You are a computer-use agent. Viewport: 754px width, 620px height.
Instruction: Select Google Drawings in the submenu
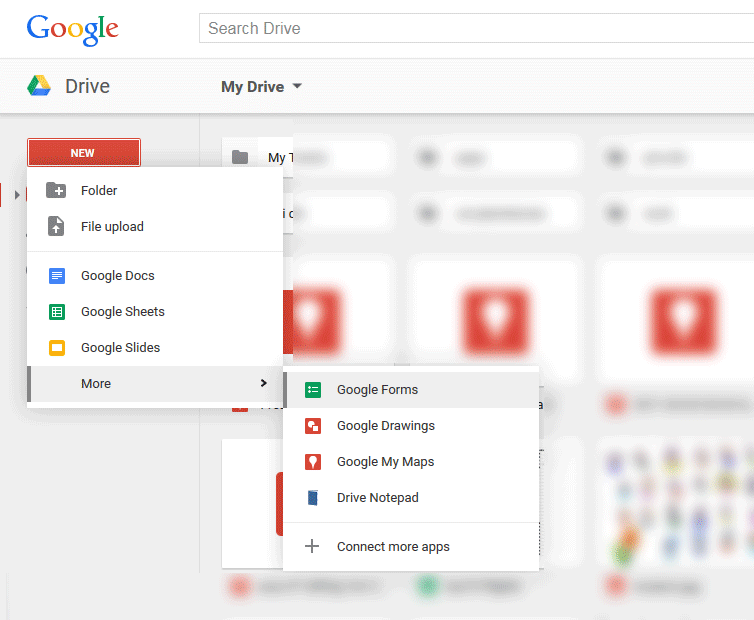tap(411, 426)
